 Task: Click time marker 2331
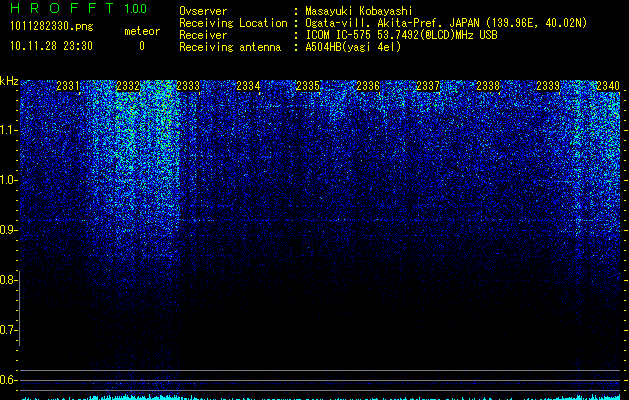(x=68, y=86)
